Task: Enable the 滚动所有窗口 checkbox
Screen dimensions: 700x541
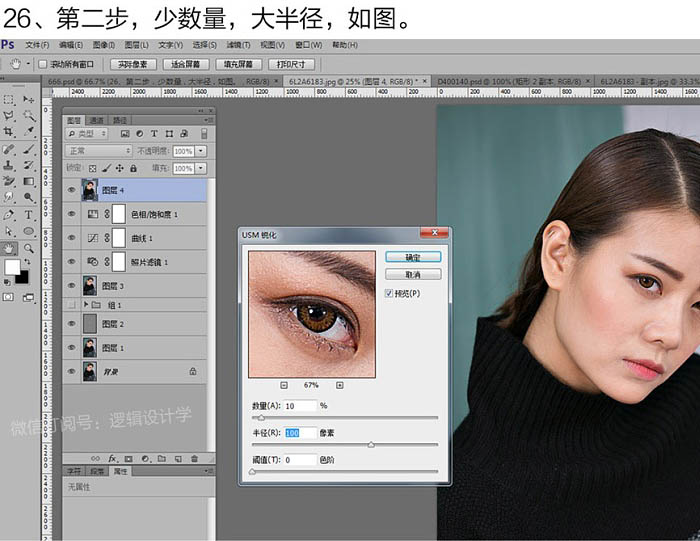Action: [43, 64]
